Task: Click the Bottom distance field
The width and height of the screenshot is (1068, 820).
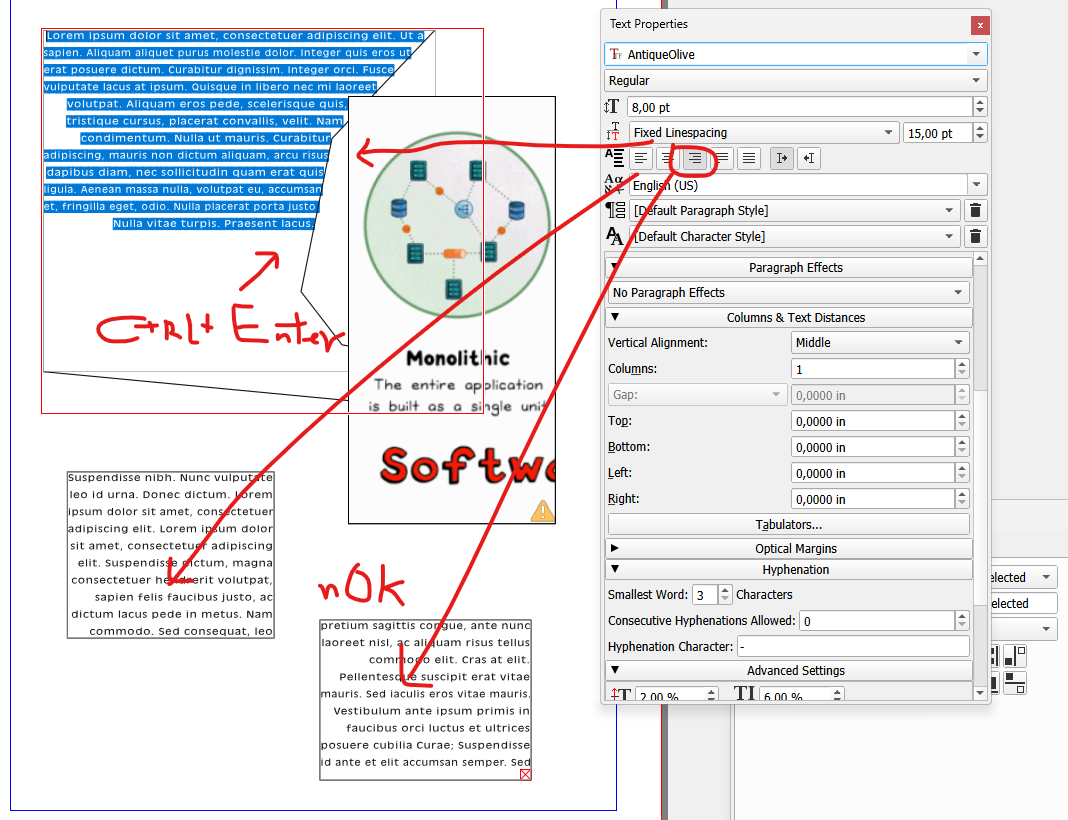Action: pos(873,447)
